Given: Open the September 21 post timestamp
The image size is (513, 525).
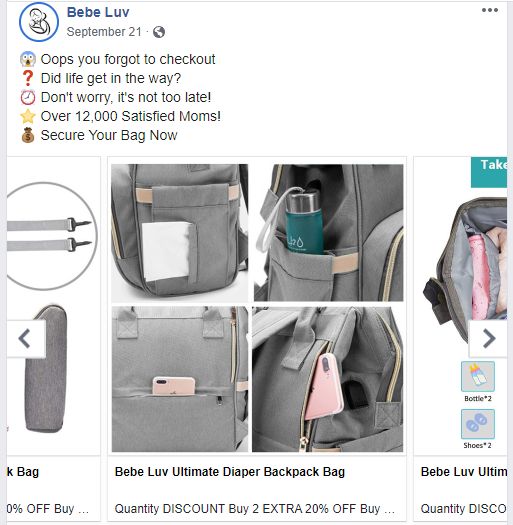Looking at the screenshot, I should (x=104, y=32).
